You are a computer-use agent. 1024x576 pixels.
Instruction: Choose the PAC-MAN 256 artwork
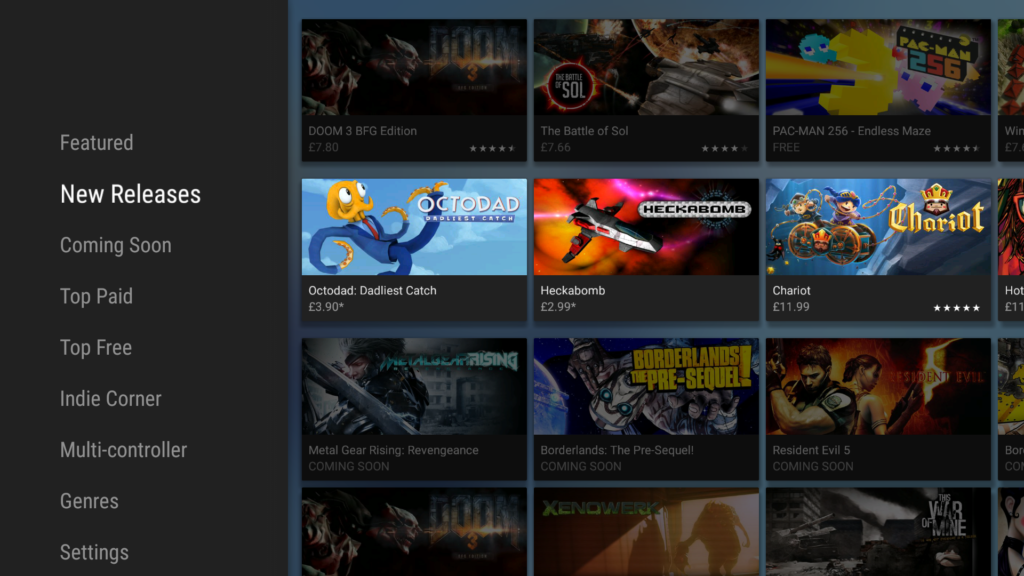tap(878, 68)
